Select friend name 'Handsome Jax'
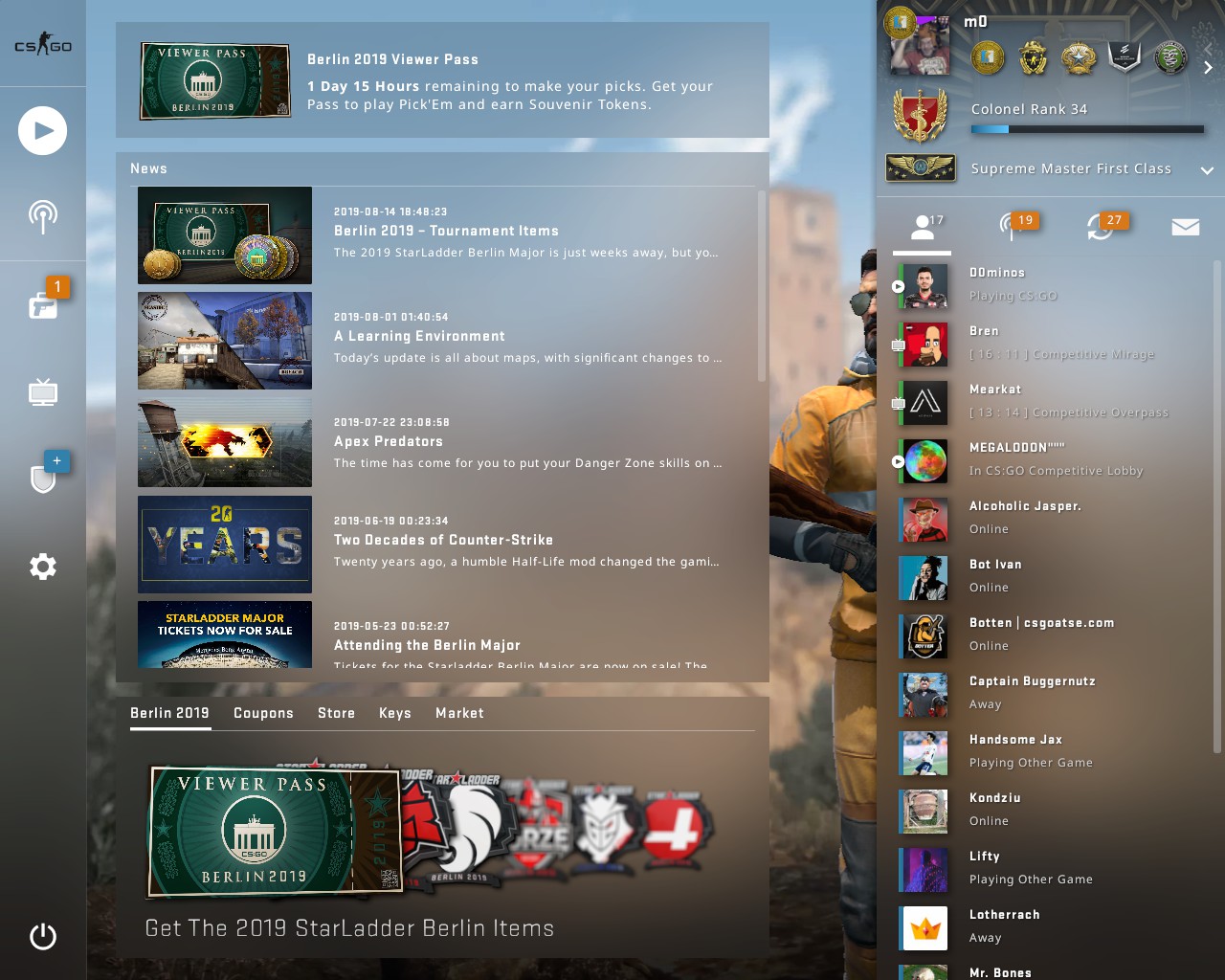Screen dimensions: 1225x980 (1015, 740)
